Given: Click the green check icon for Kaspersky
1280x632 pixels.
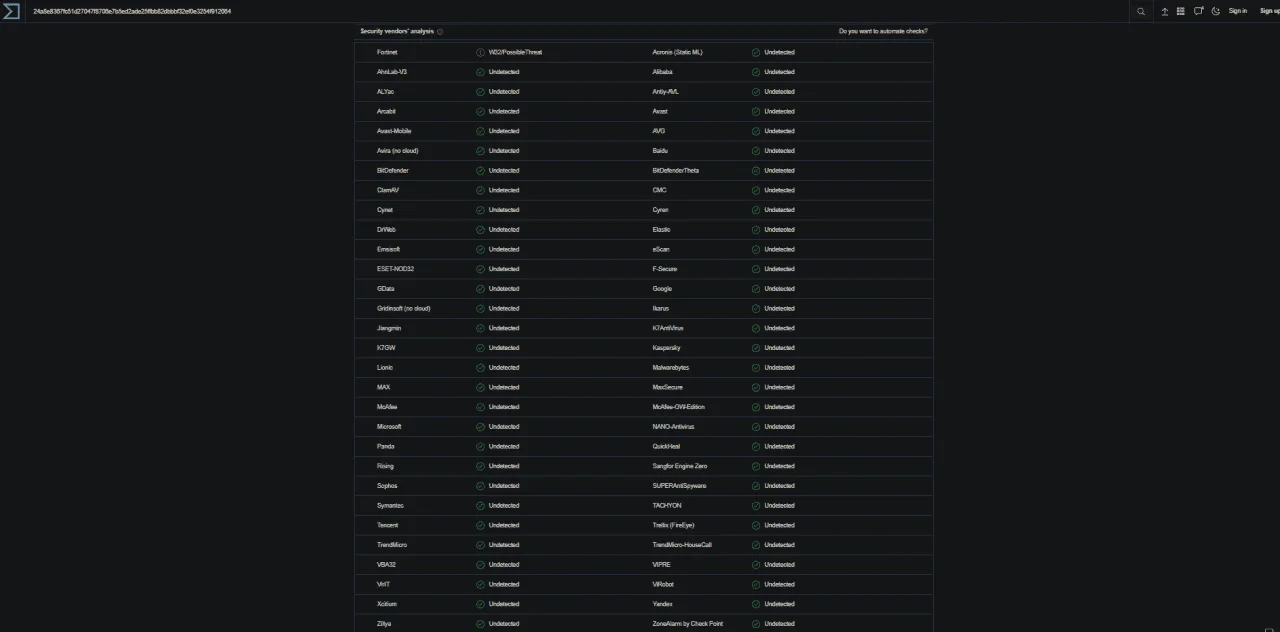Looking at the screenshot, I should [756, 348].
